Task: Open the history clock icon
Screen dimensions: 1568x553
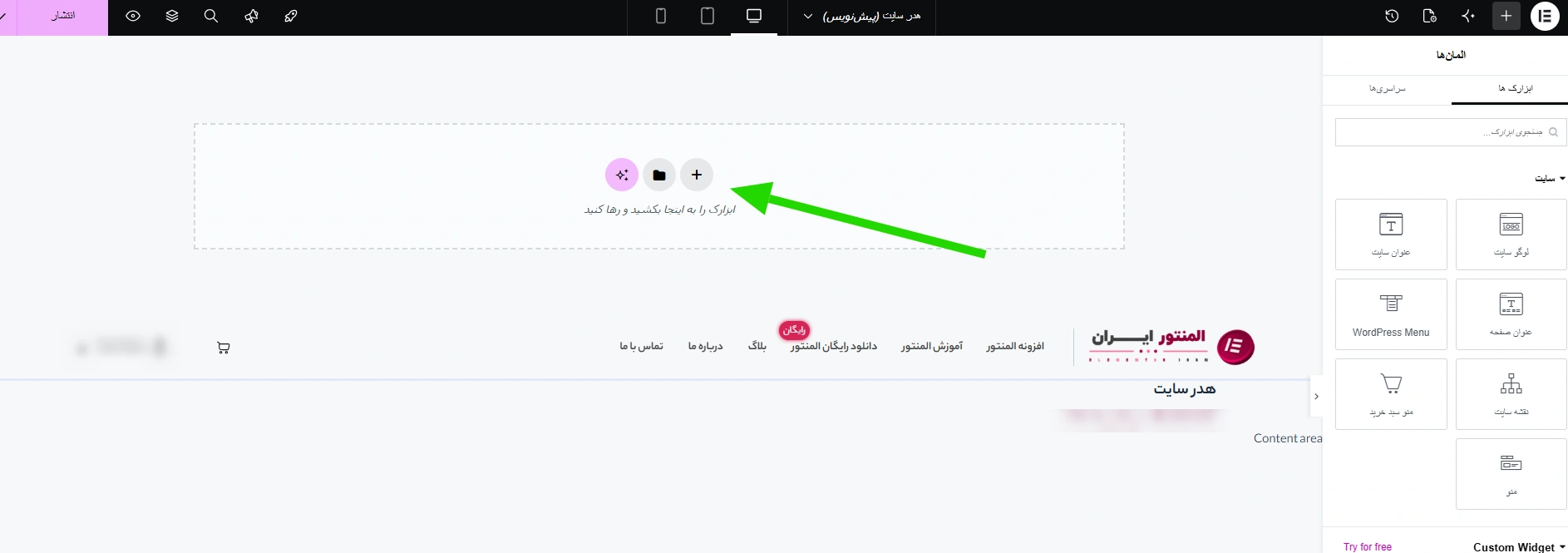Action: pos(1392,16)
